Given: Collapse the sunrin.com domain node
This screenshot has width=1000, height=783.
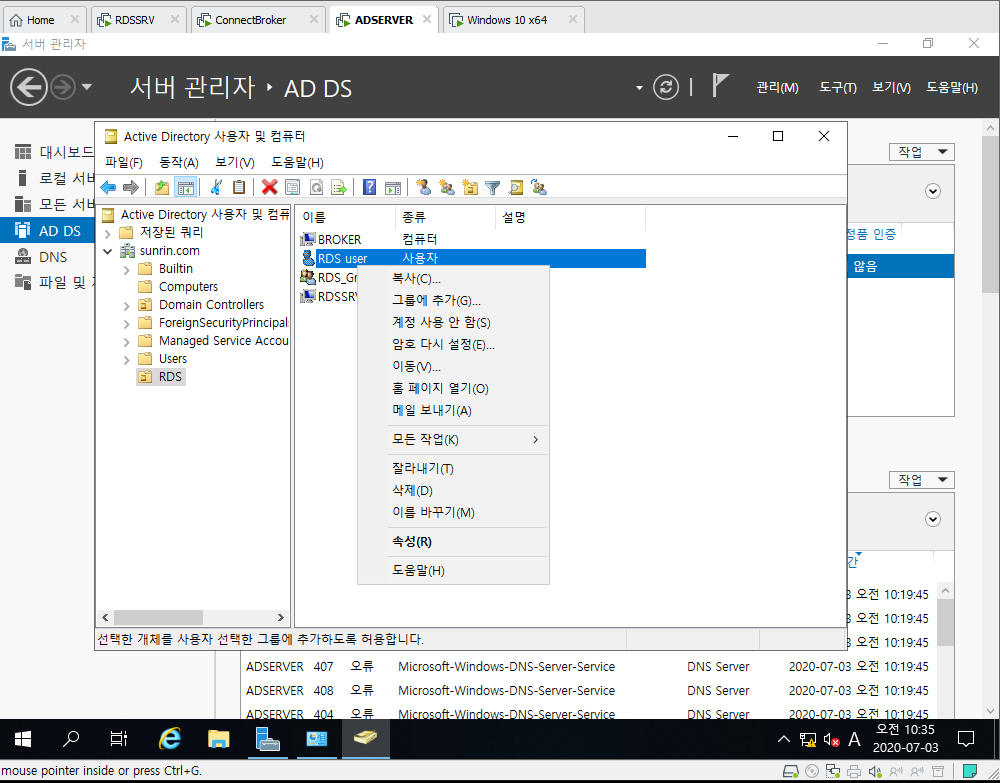Looking at the screenshot, I should click(x=108, y=251).
